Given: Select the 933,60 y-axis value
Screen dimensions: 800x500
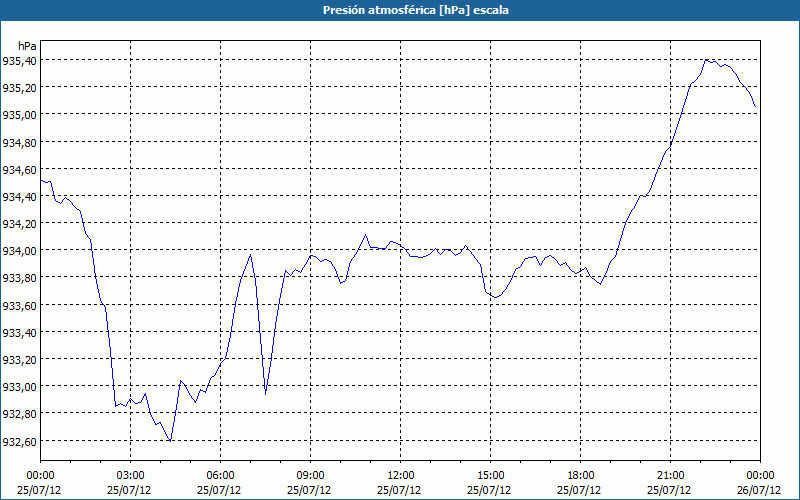Looking at the screenshot, I should tap(19, 306).
